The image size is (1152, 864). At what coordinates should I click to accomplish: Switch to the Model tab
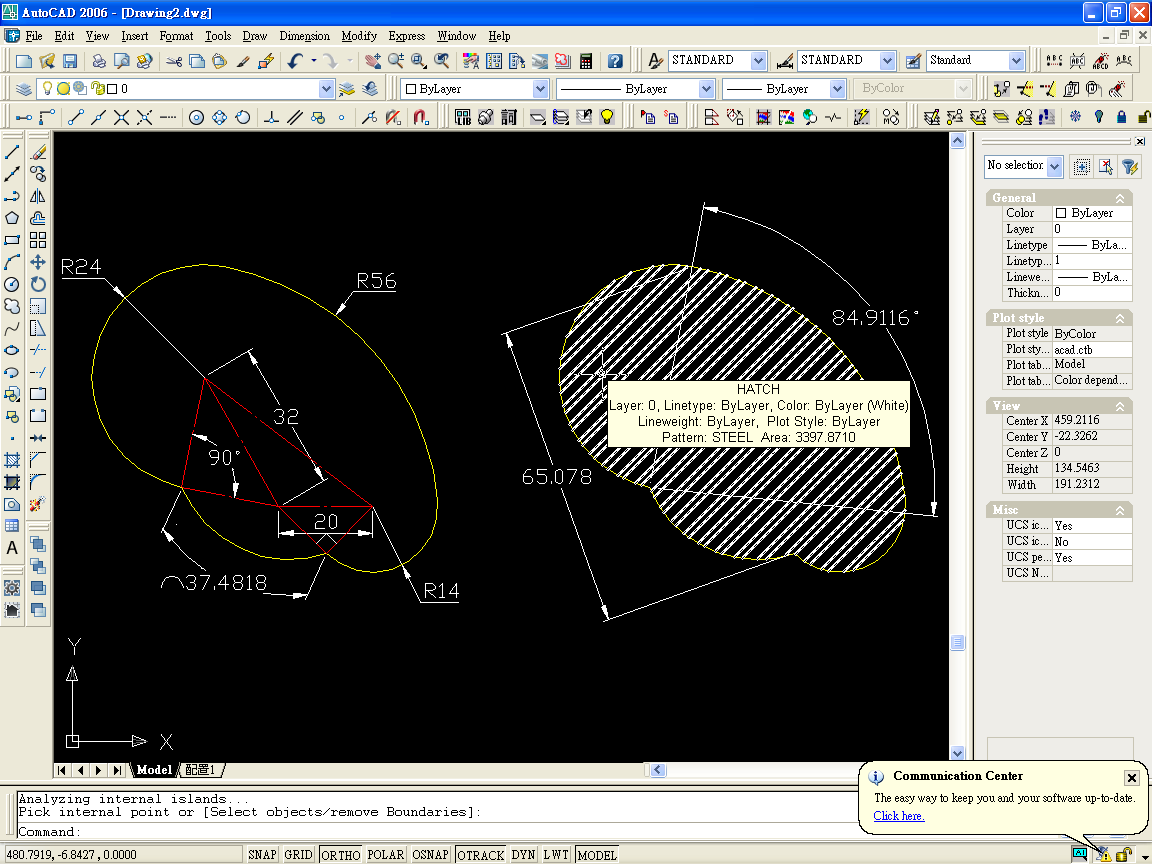(154, 770)
